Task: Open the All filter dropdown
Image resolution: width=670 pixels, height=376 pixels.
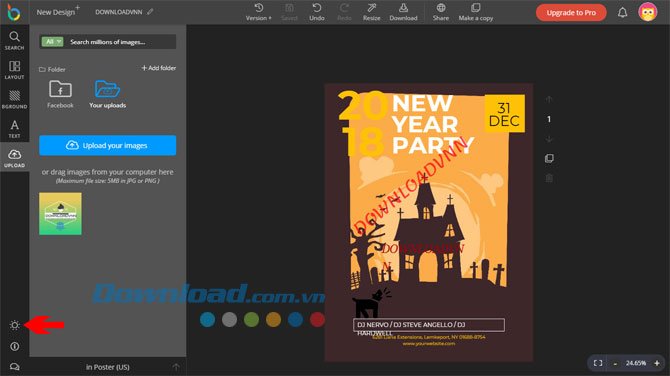Action: click(x=52, y=42)
